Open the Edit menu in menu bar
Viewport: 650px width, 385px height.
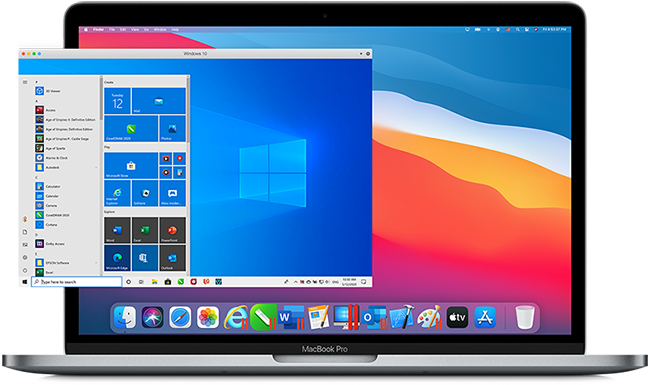point(123,29)
